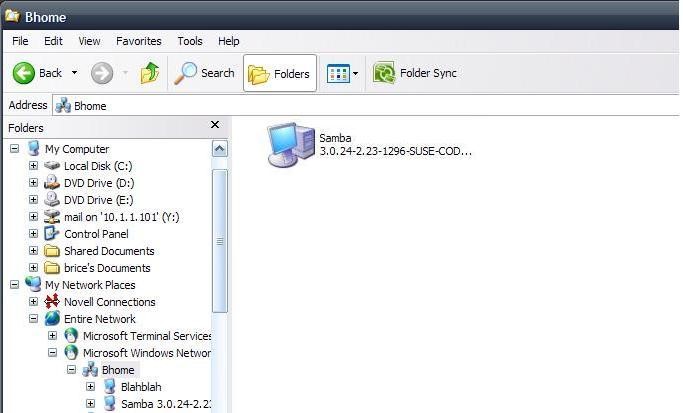Click the green Back arrow icon

tap(24, 73)
